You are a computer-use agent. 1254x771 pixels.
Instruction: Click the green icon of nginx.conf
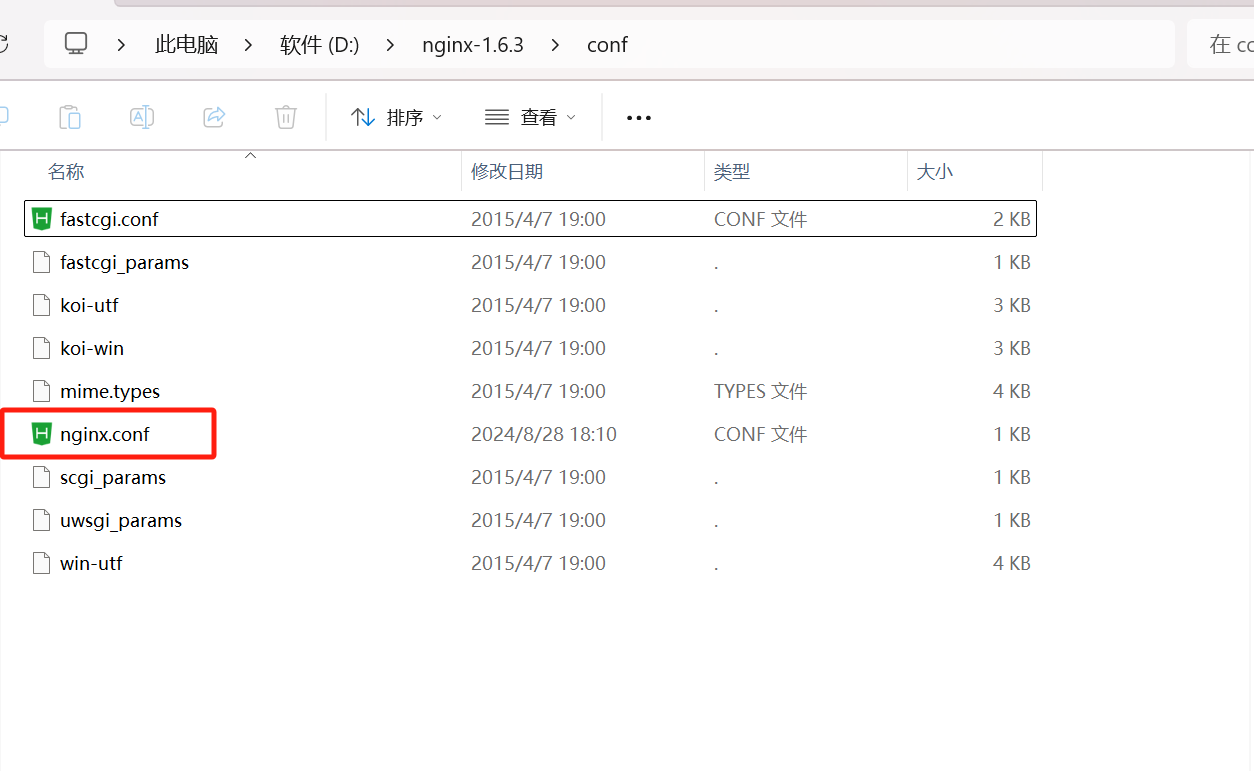point(41,434)
